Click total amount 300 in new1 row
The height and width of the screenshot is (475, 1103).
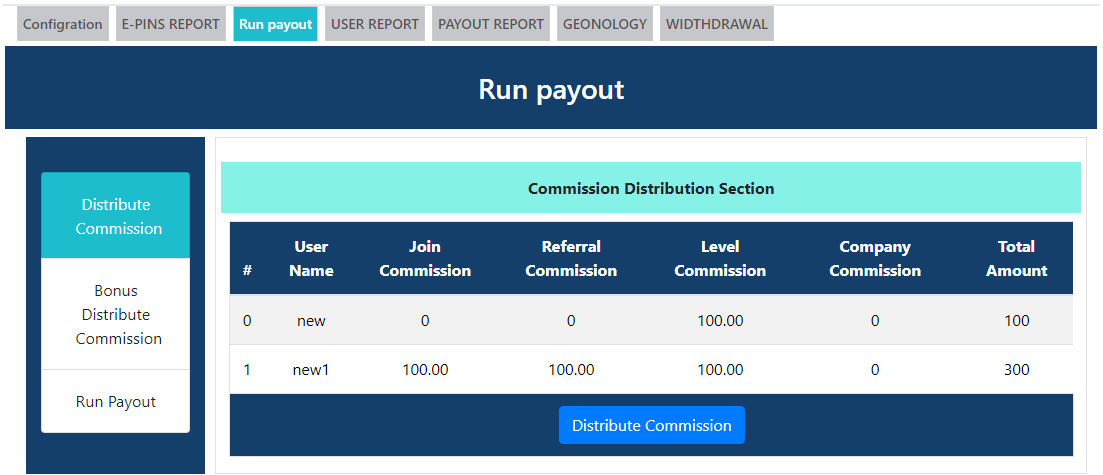[1016, 370]
